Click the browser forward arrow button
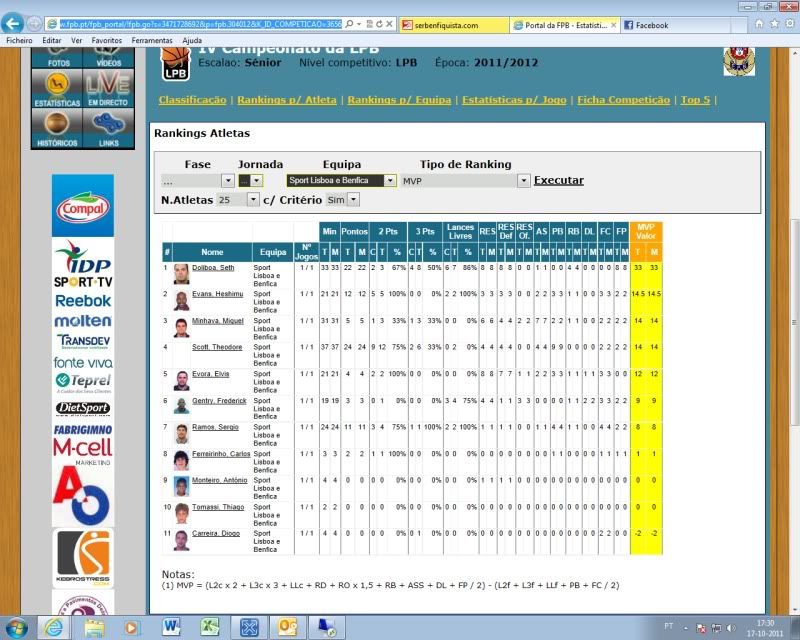Image resolution: width=800 pixels, height=640 pixels. click(x=34, y=24)
